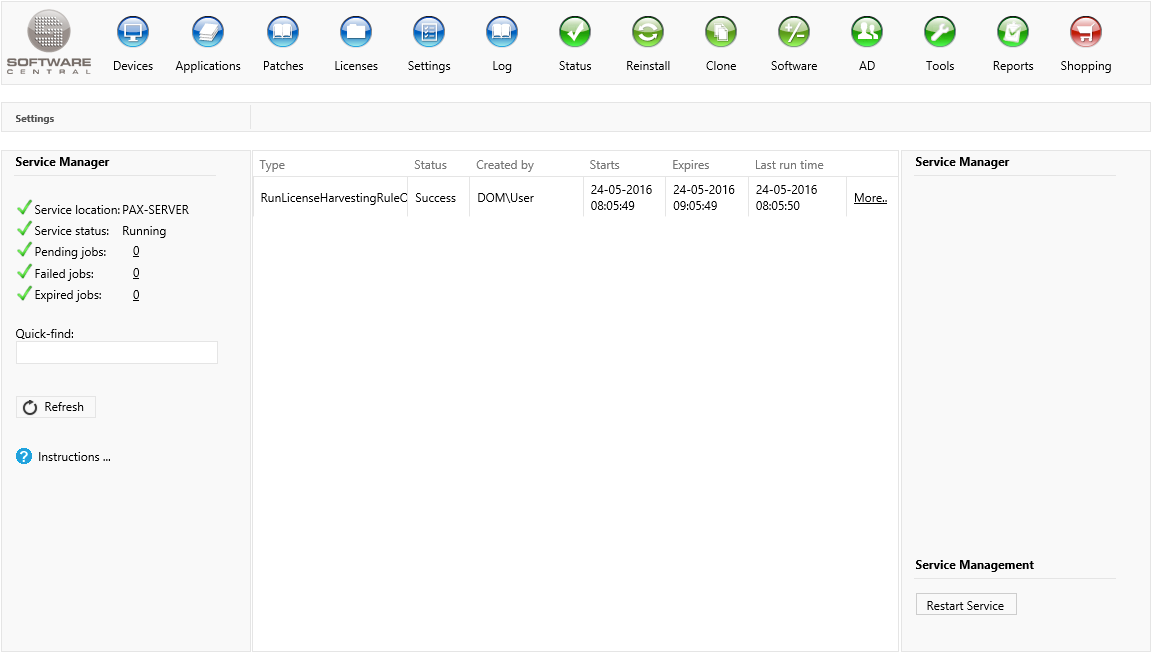Click the Quick-find text field
1155x655 pixels.
pyautogui.click(x=117, y=353)
